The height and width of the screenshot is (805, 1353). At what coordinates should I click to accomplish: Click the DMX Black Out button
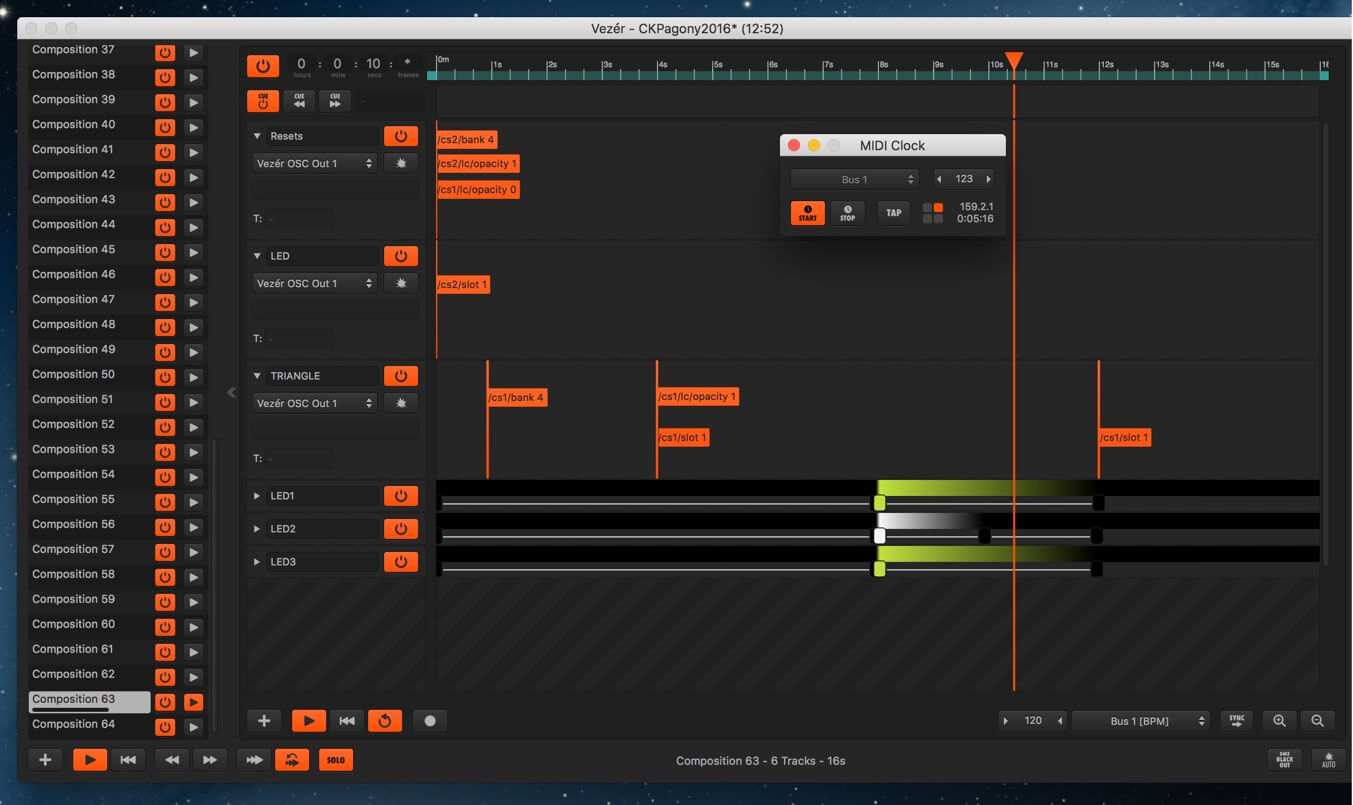[x=1285, y=760]
